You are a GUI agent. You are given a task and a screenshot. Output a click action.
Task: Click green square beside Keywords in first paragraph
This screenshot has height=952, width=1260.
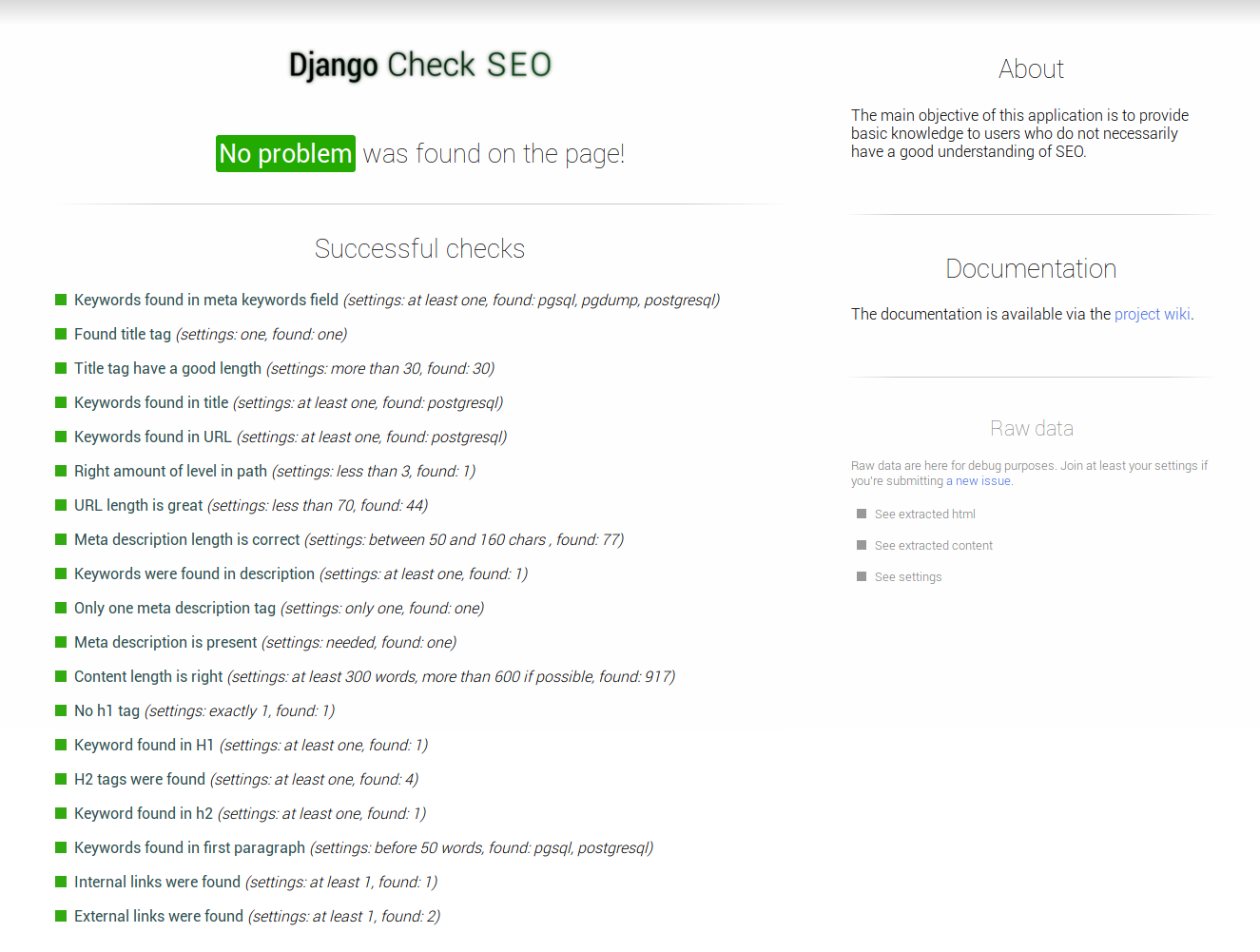click(x=61, y=847)
